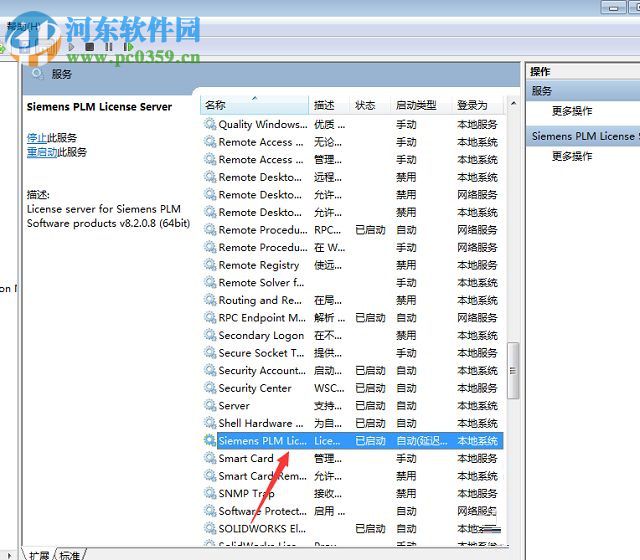Click the Shell Hardware service gear icon

pos(210,422)
